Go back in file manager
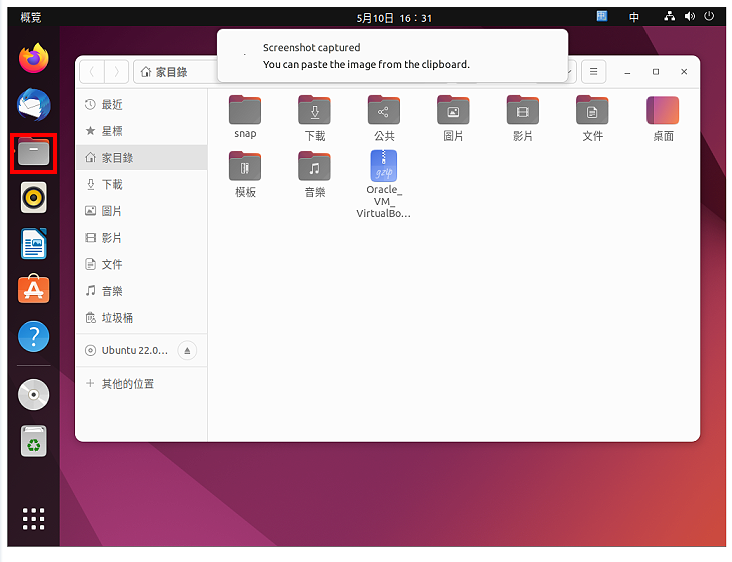The width and height of the screenshot is (732, 562). pyautogui.click(x=92, y=72)
